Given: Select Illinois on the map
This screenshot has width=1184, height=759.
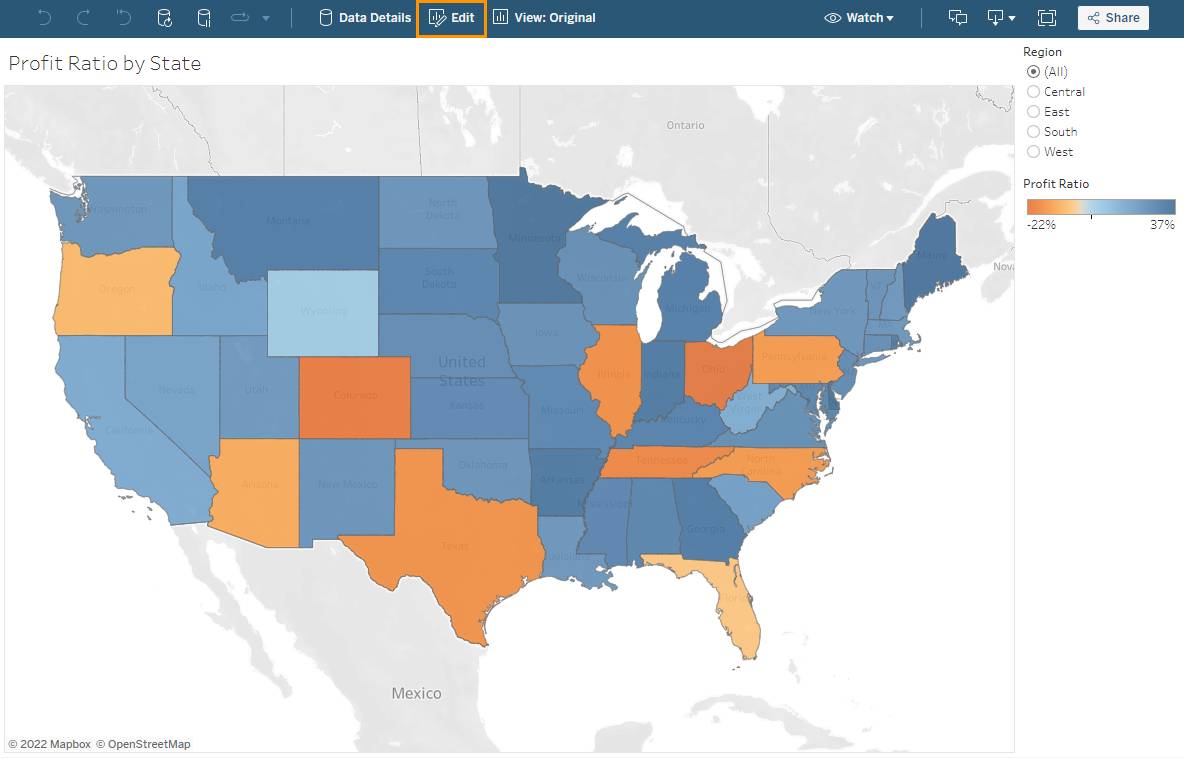Looking at the screenshot, I should [612, 375].
